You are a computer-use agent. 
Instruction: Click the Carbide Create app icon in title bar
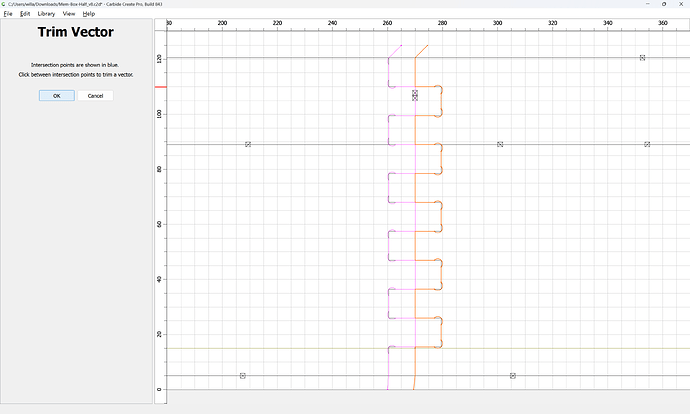tap(4, 4)
